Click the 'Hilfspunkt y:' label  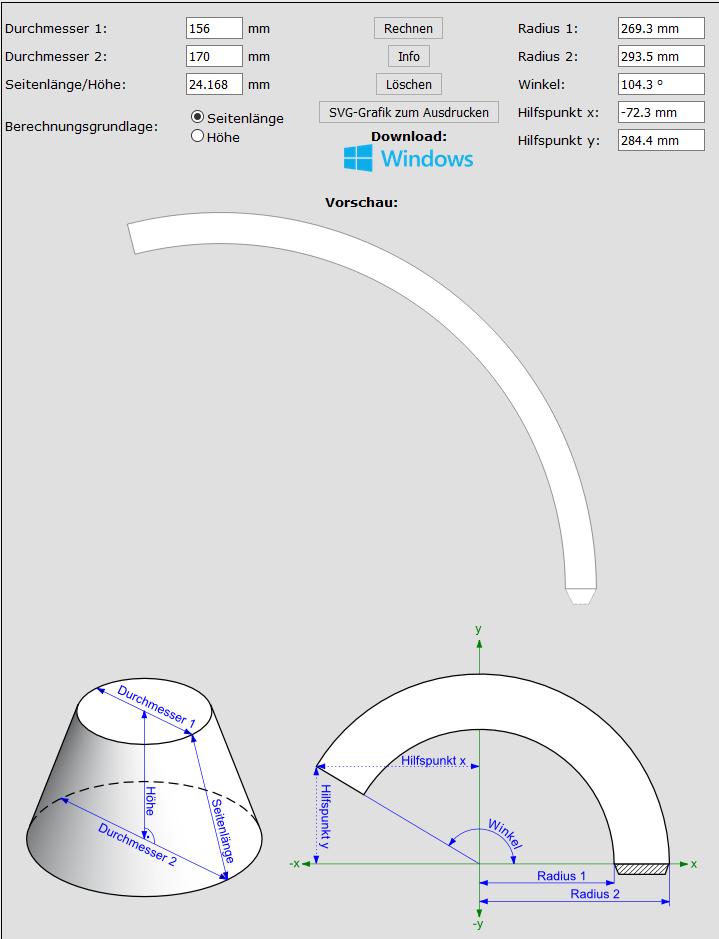pyautogui.click(x=559, y=141)
